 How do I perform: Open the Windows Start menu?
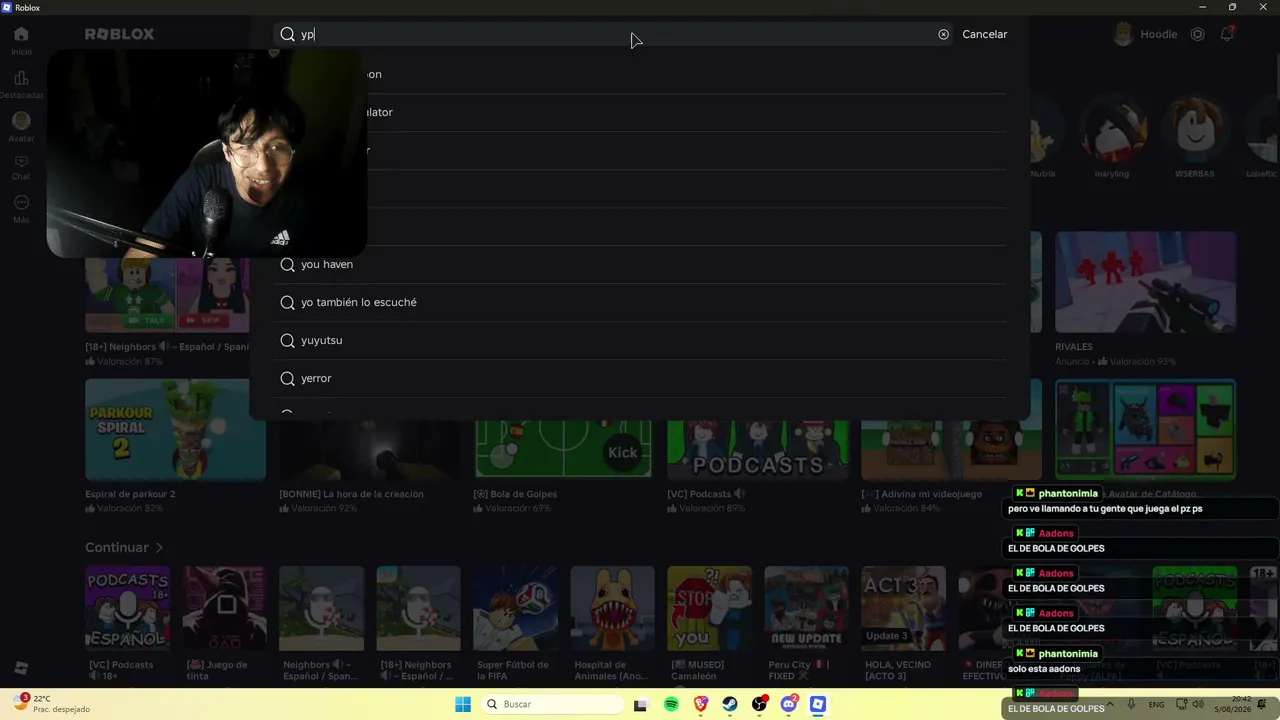(463, 704)
